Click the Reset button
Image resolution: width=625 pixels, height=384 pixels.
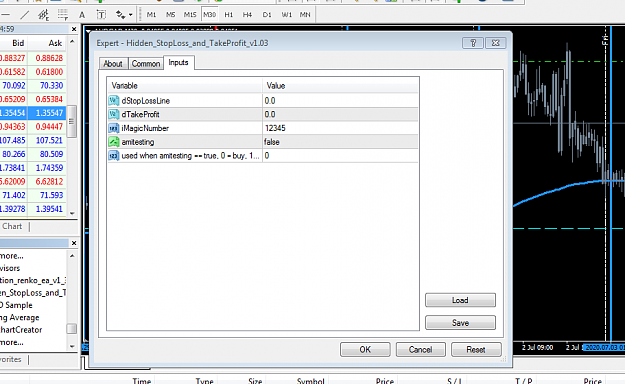click(476, 350)
